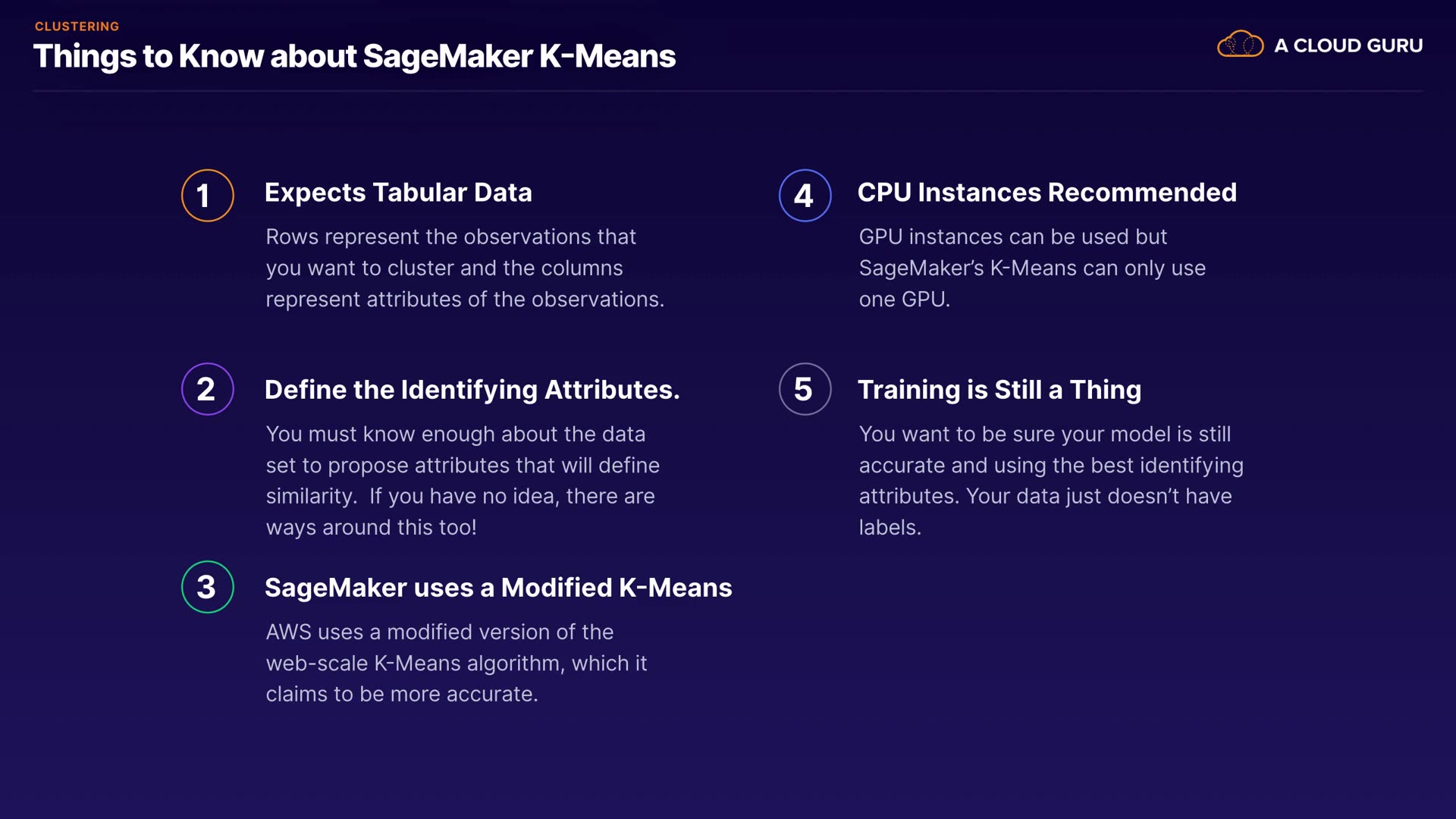Click the slide title about SageMaker K-Means
The image size is (1456, 819).
354,57
